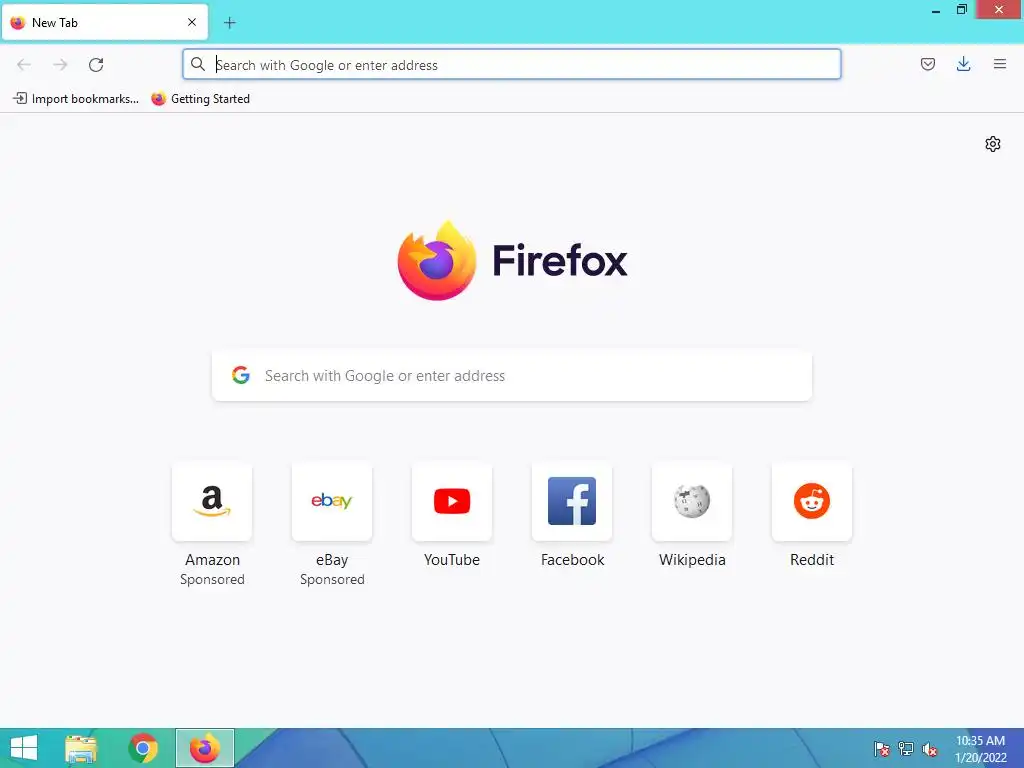Open the Windows Start button
1024x768 pixels.
coord(24,748)
